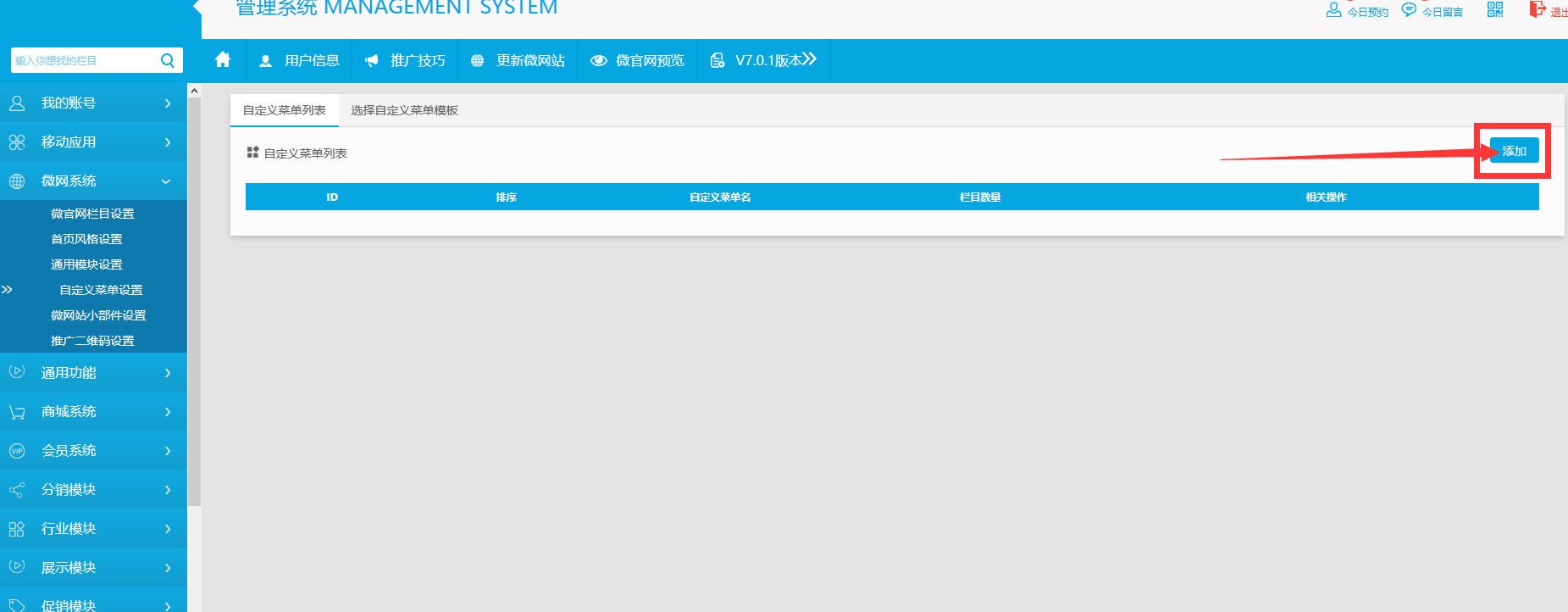This screenshot has height=612, width=1568.
Task: Expand the 我的账号 sidebar menu
Action: point(93,103)
